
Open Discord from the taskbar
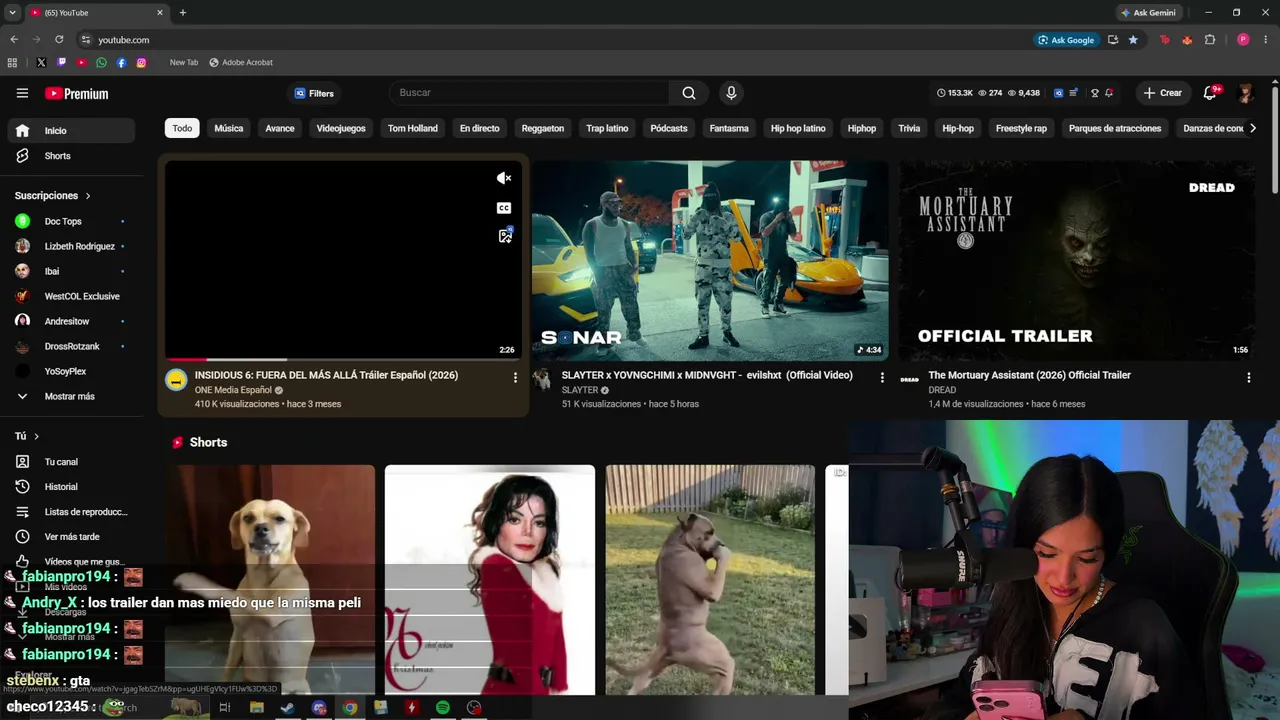tap(319, 708)
